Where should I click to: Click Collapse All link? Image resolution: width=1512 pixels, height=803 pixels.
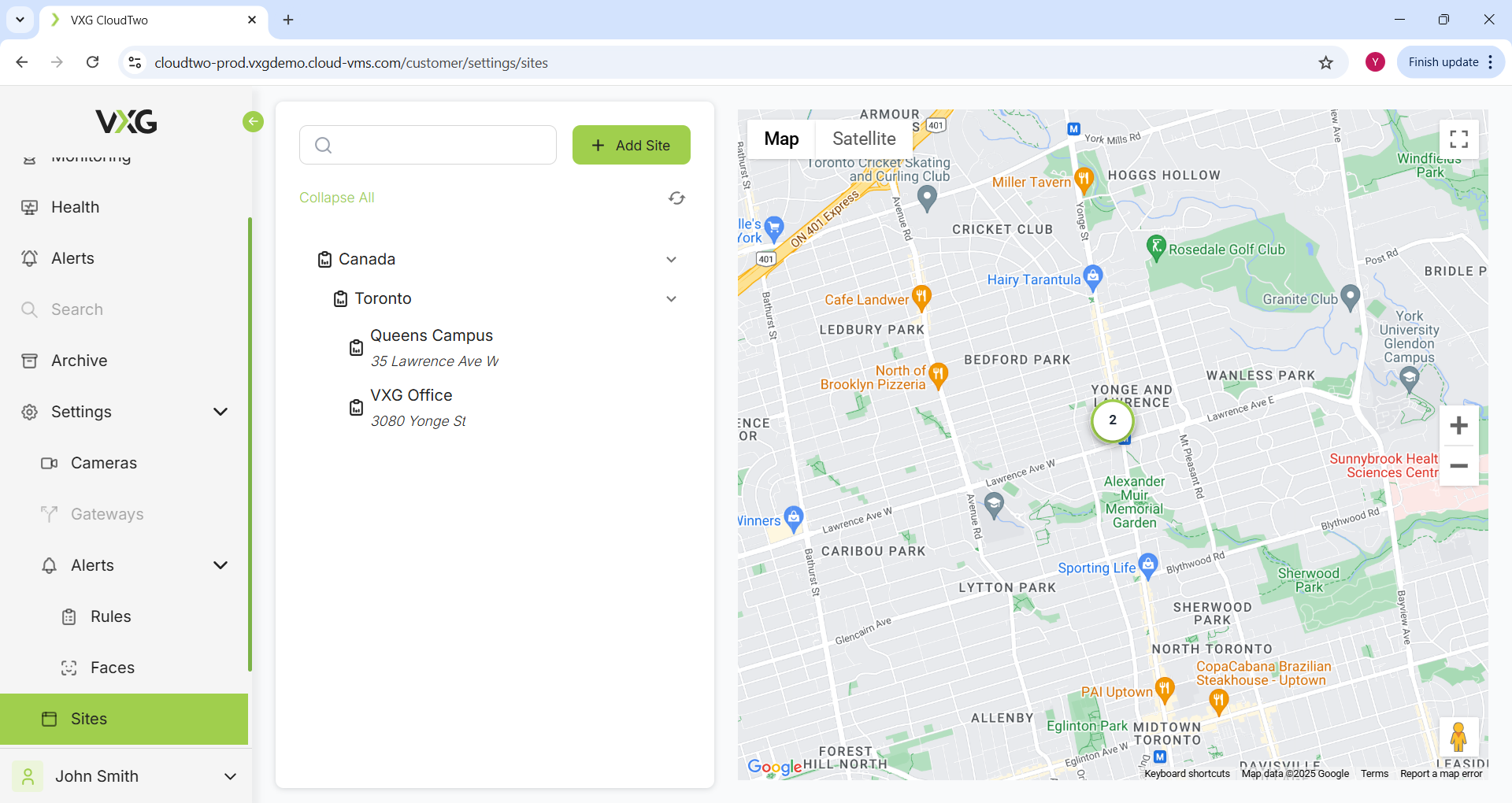click(336, 198)
